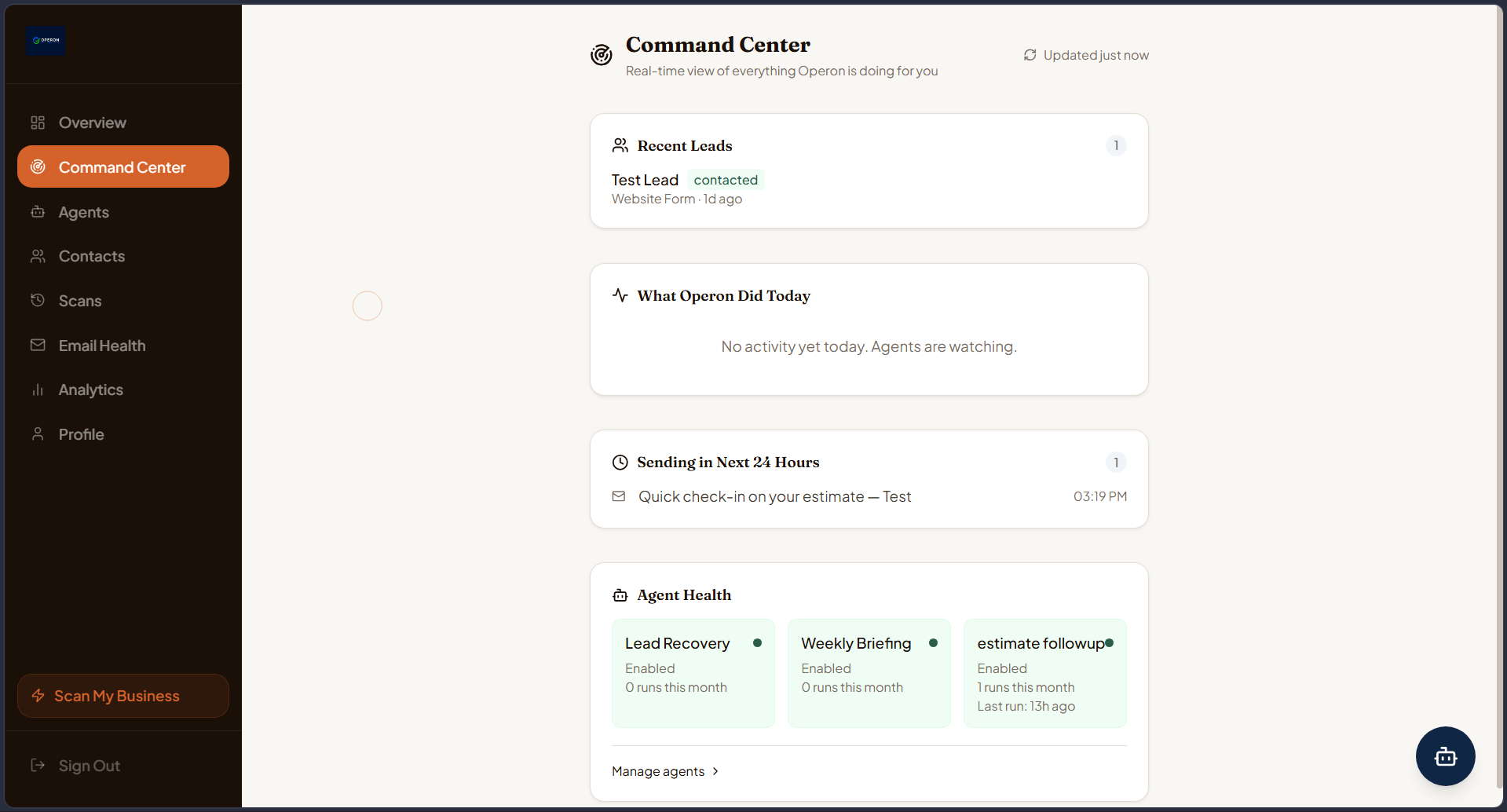Click 'Website Form · 1d ago' text
1507x812 pixels.
[x=677, y=199]
